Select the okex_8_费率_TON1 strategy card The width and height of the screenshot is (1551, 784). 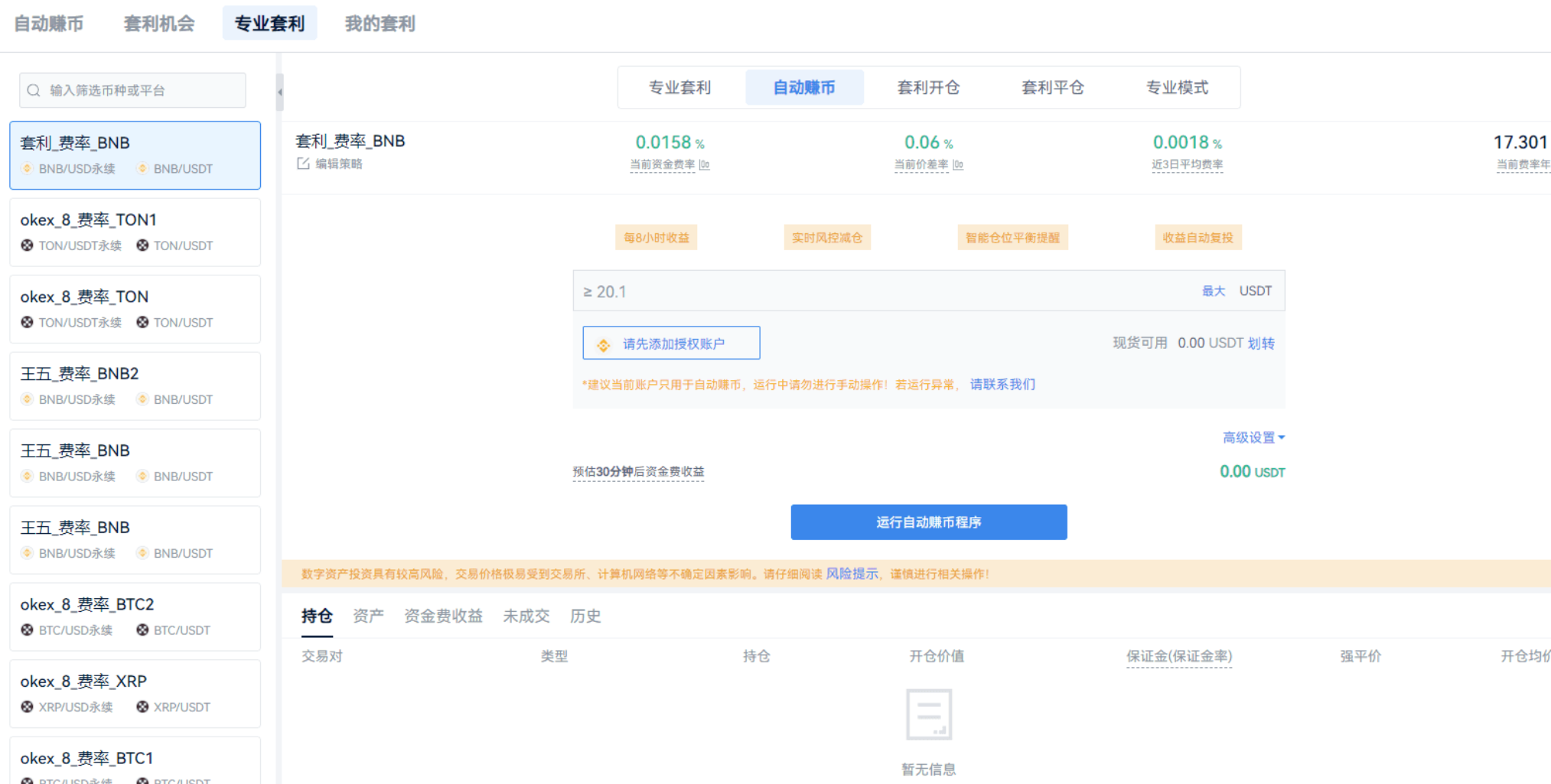tap(135, 232)
